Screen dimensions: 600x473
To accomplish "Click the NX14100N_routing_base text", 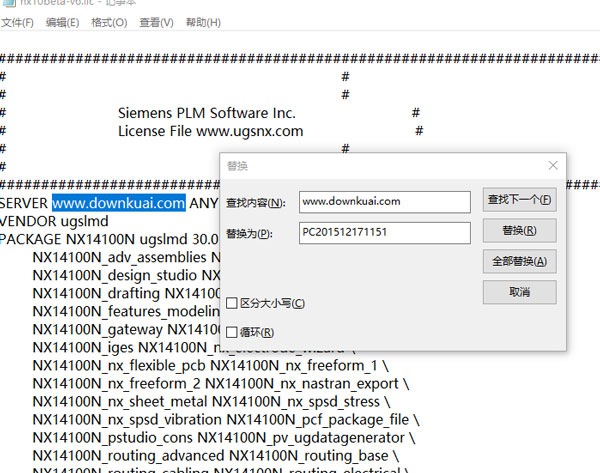I will tap(309, 455).
